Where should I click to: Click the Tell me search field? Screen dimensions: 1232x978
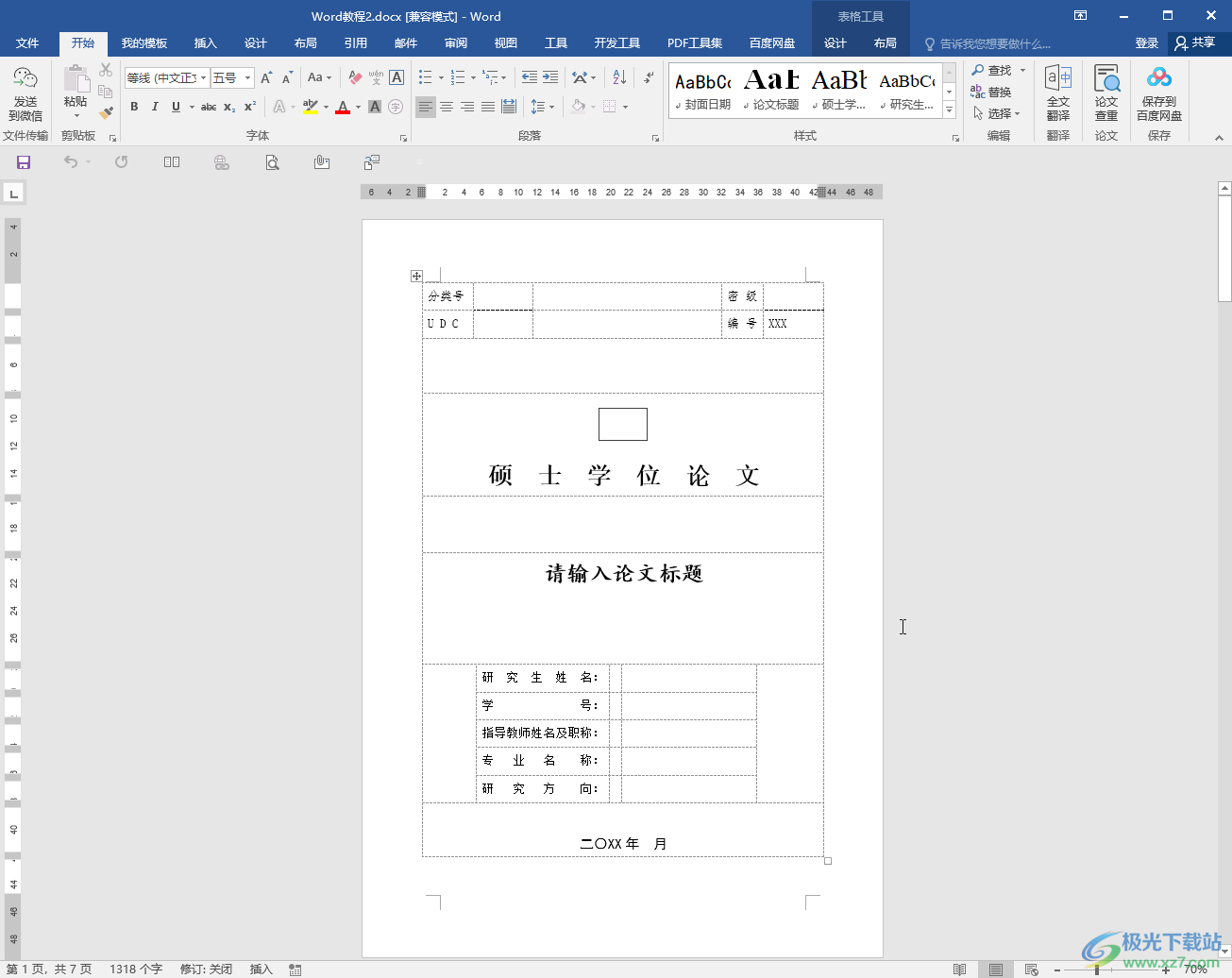pyautogui.click(x=994, y=43)
